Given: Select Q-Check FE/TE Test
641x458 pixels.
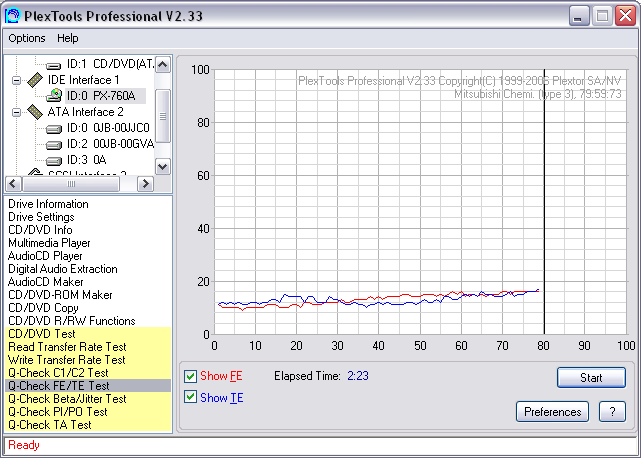Looking at the screenshot, I should 88,386.
